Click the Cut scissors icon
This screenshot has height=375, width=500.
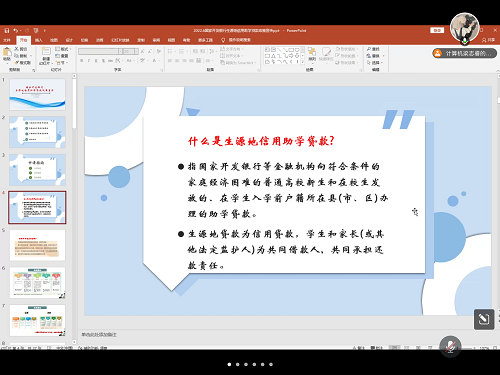point(16,49)
